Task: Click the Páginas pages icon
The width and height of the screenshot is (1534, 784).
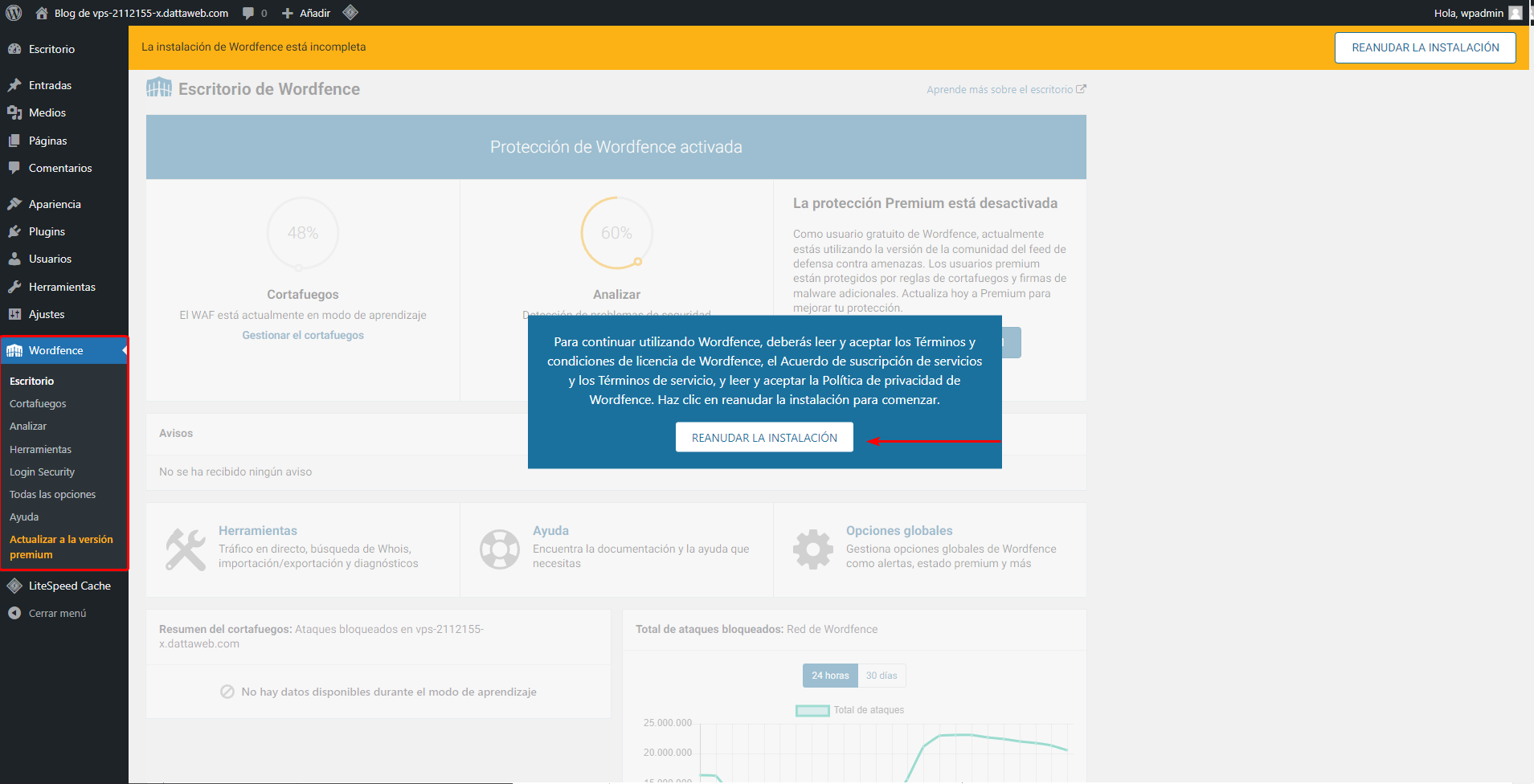Action: click(14, 141)
